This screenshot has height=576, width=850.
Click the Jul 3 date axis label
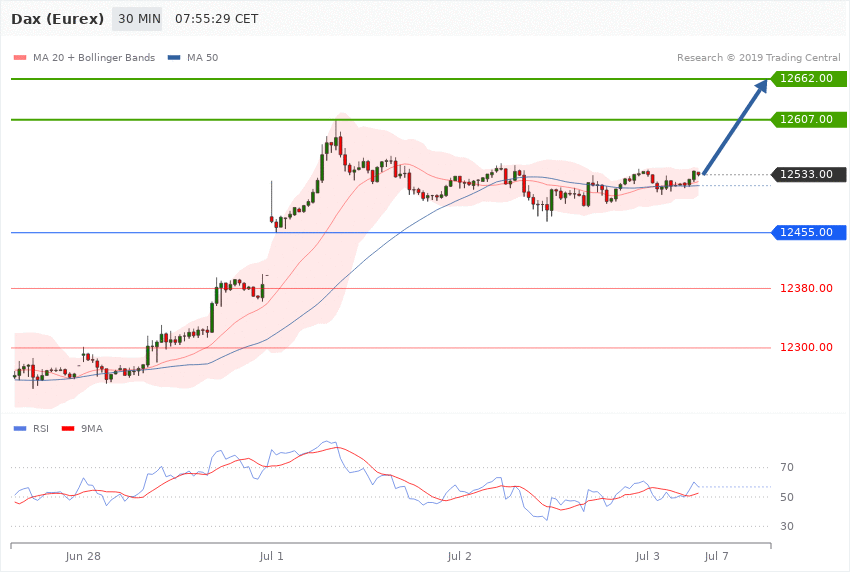[x=647, y=556]
